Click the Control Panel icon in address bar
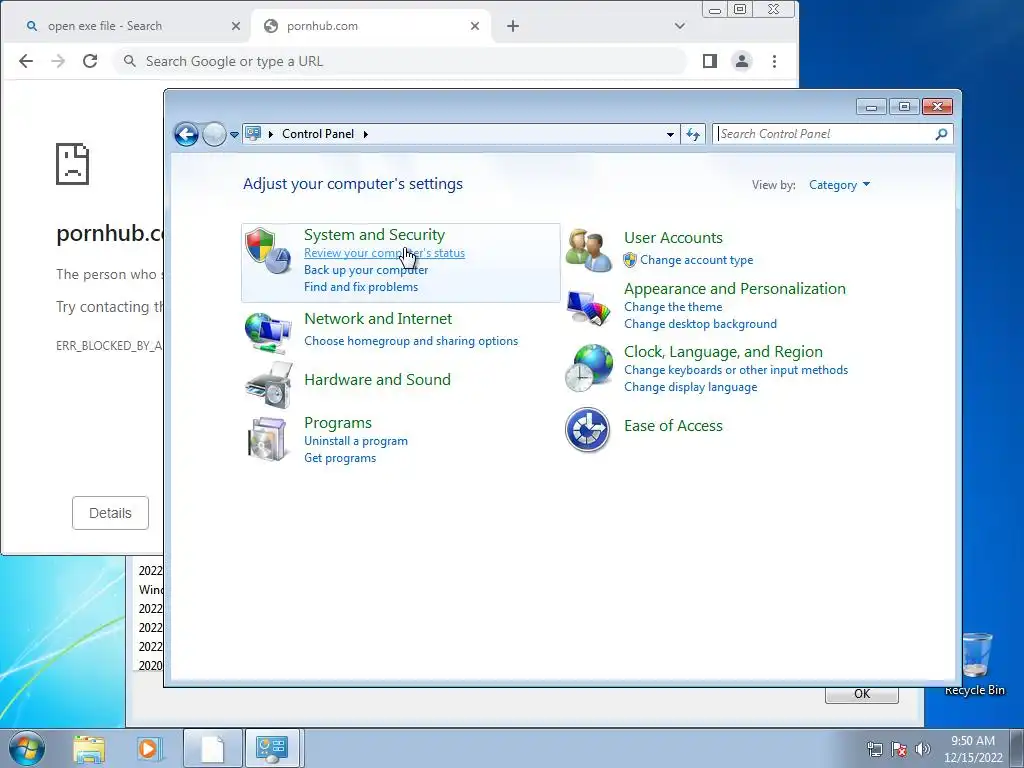 pyautogui.click(x=253, y=134)
